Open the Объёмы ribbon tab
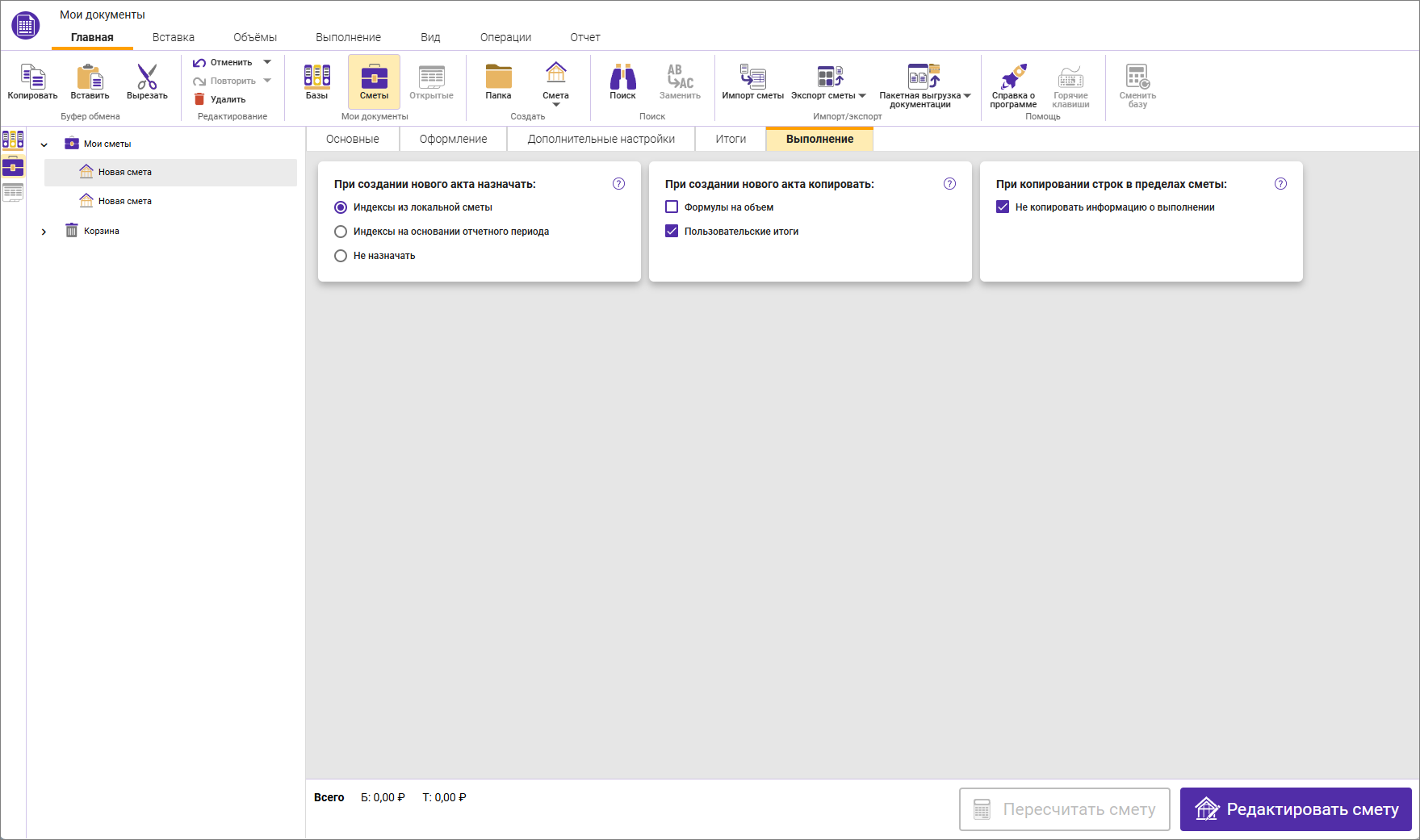 [x=254, y=37]
